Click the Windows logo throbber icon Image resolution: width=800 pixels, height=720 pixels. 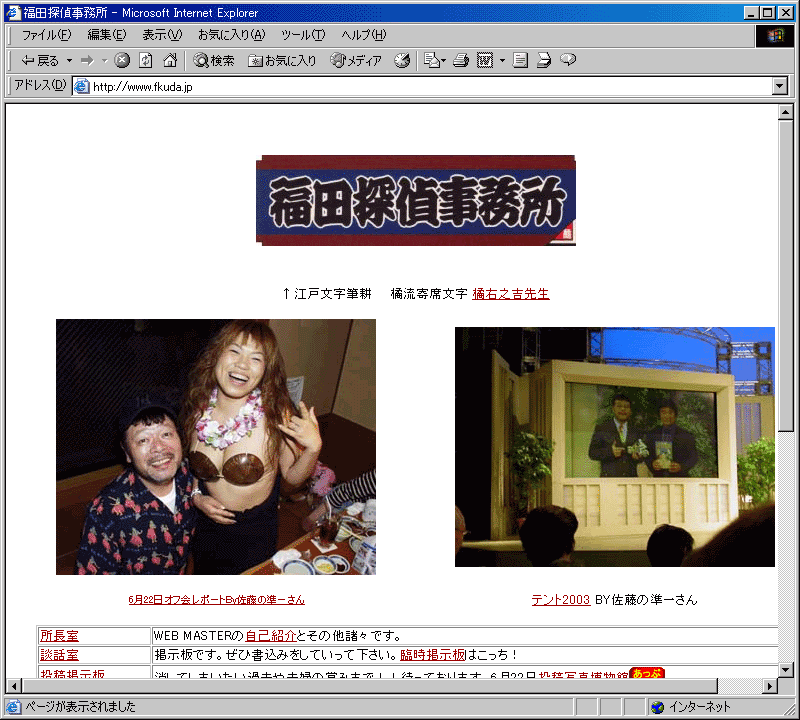pos(774,35)
